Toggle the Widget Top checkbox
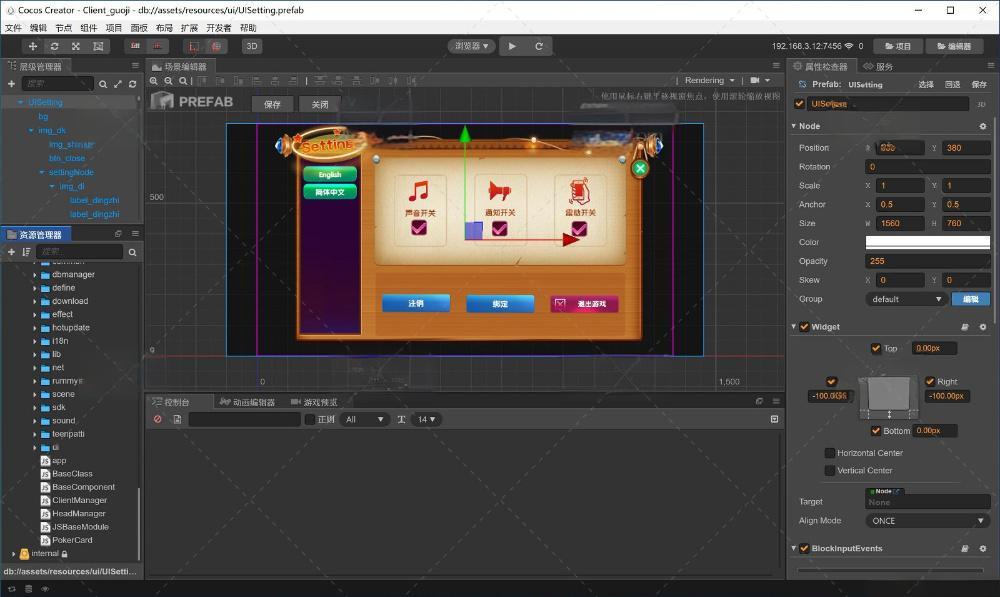Screen dimensions: 1000x597 (x=877, y=349)
